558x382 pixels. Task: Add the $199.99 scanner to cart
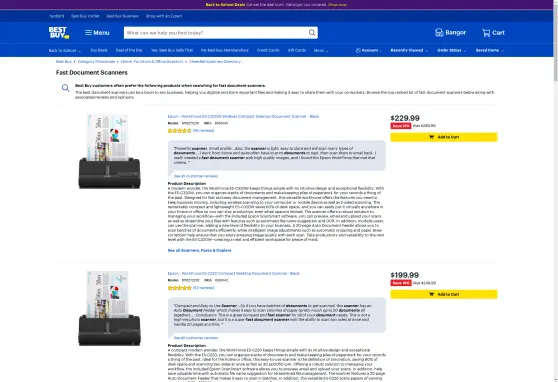pyautogui.click(x=444, y=294)
